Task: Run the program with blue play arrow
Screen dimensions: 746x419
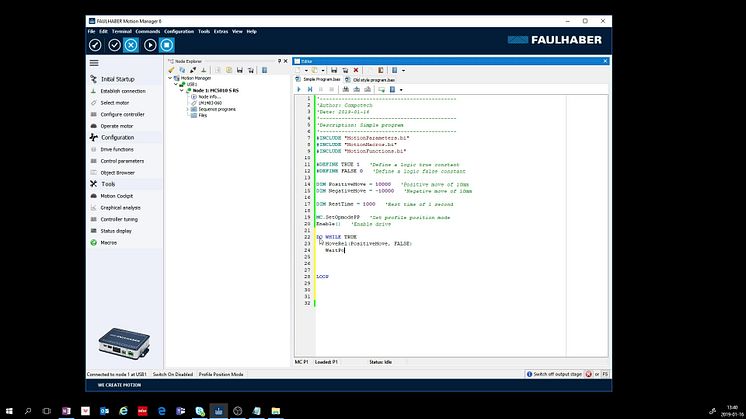Action: [299, 89]
